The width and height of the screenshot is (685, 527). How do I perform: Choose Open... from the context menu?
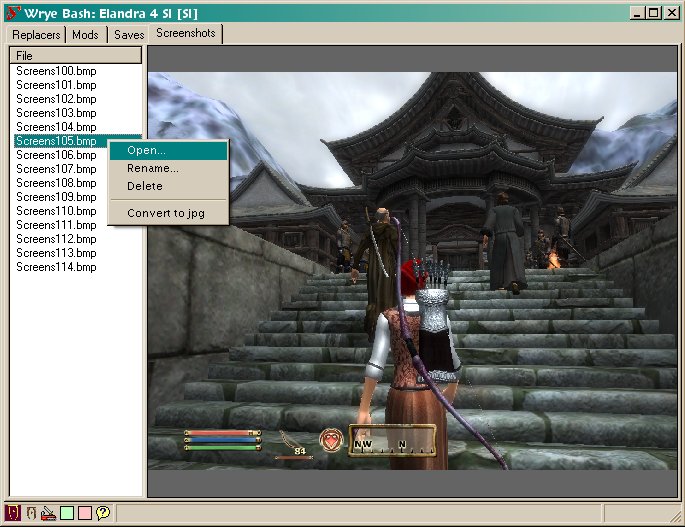click(169, 150)
